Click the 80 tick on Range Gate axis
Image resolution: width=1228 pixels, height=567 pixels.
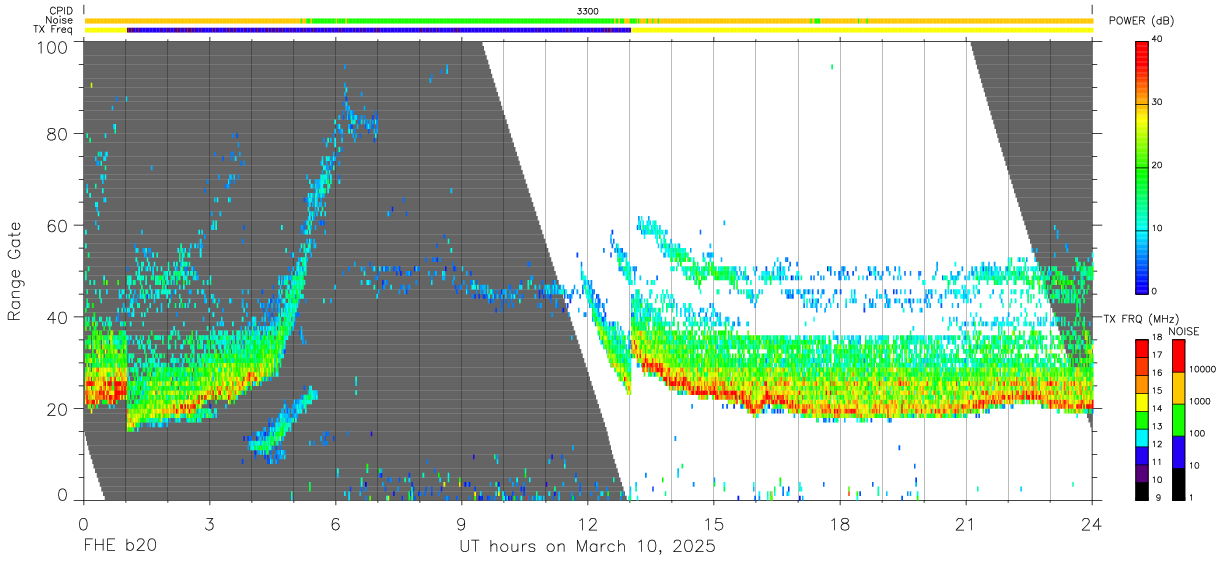click(x=57, y=134)
